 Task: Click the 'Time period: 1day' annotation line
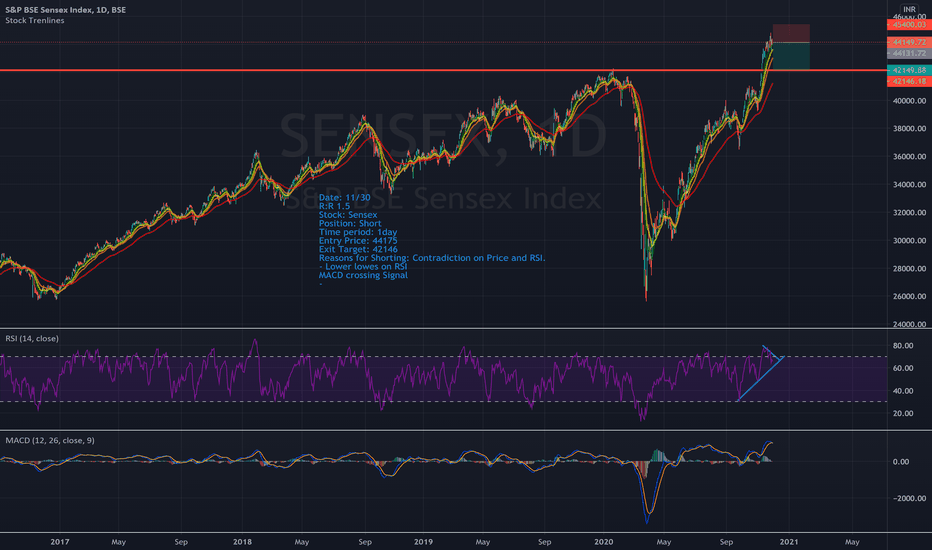click(x=358, y=232)
